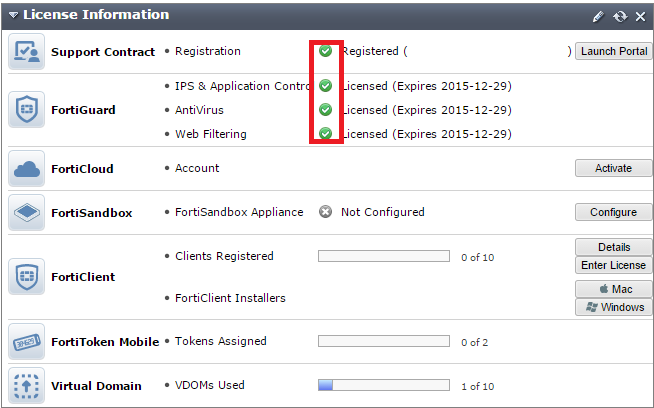Click the FortiSandbox Not Configured status icon
The width and height of the screenshot is (654, 408).
click(325, 212)
